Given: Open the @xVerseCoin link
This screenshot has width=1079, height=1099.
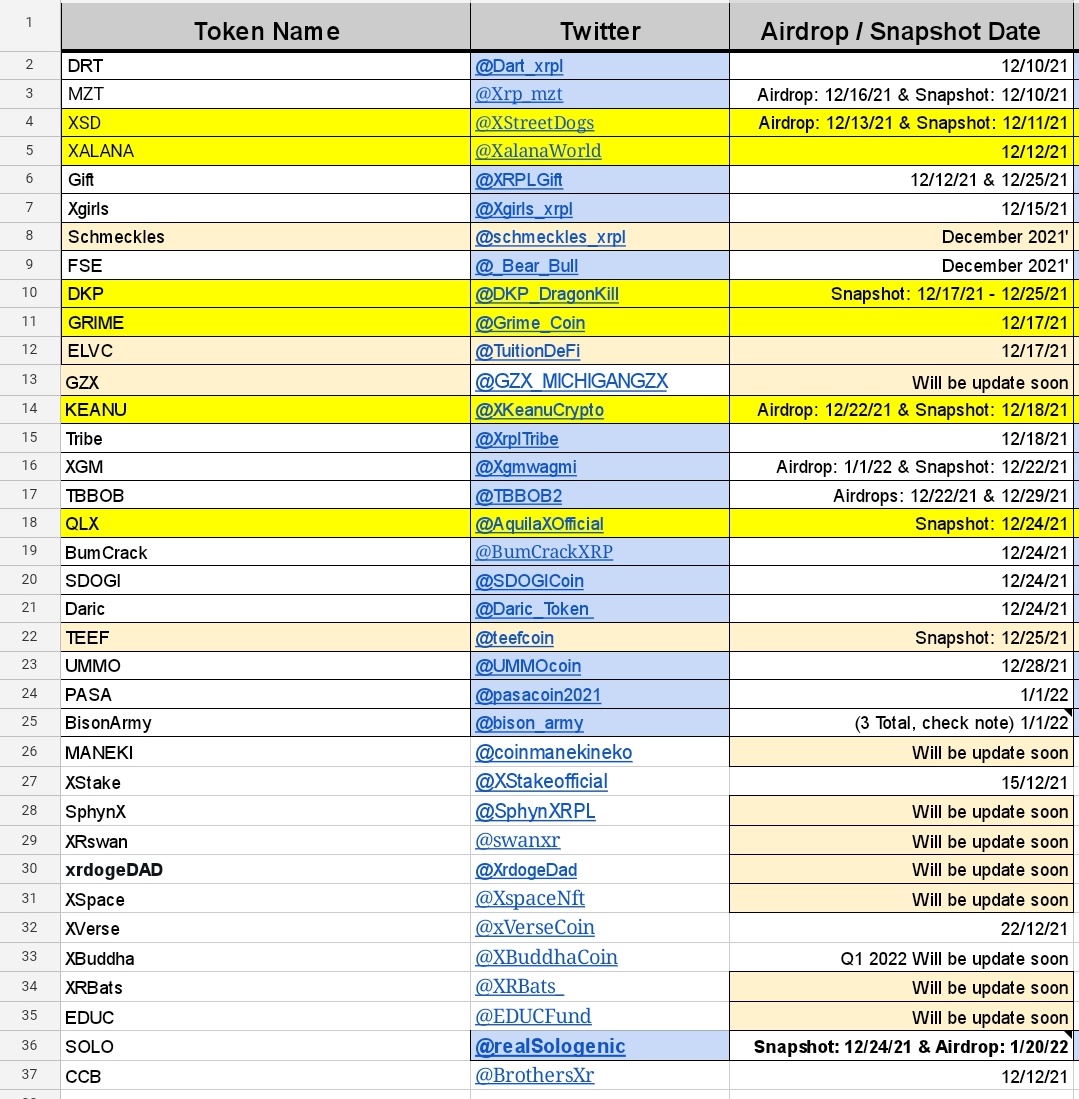Looking at the screenshot, I should tap(534, 927).
